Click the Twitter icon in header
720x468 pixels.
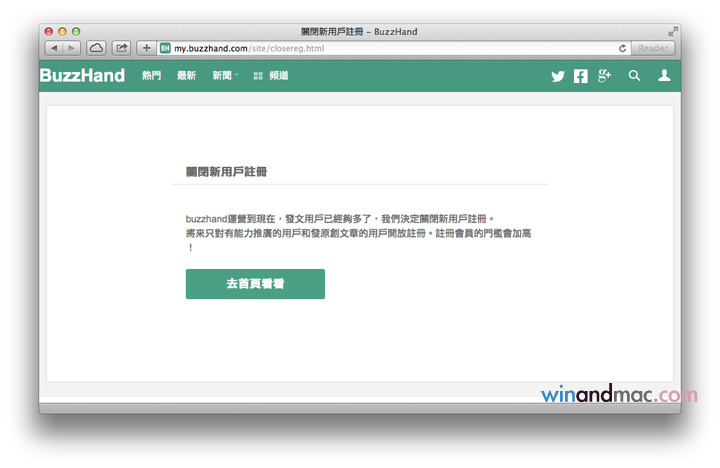(x=558, y=76)
